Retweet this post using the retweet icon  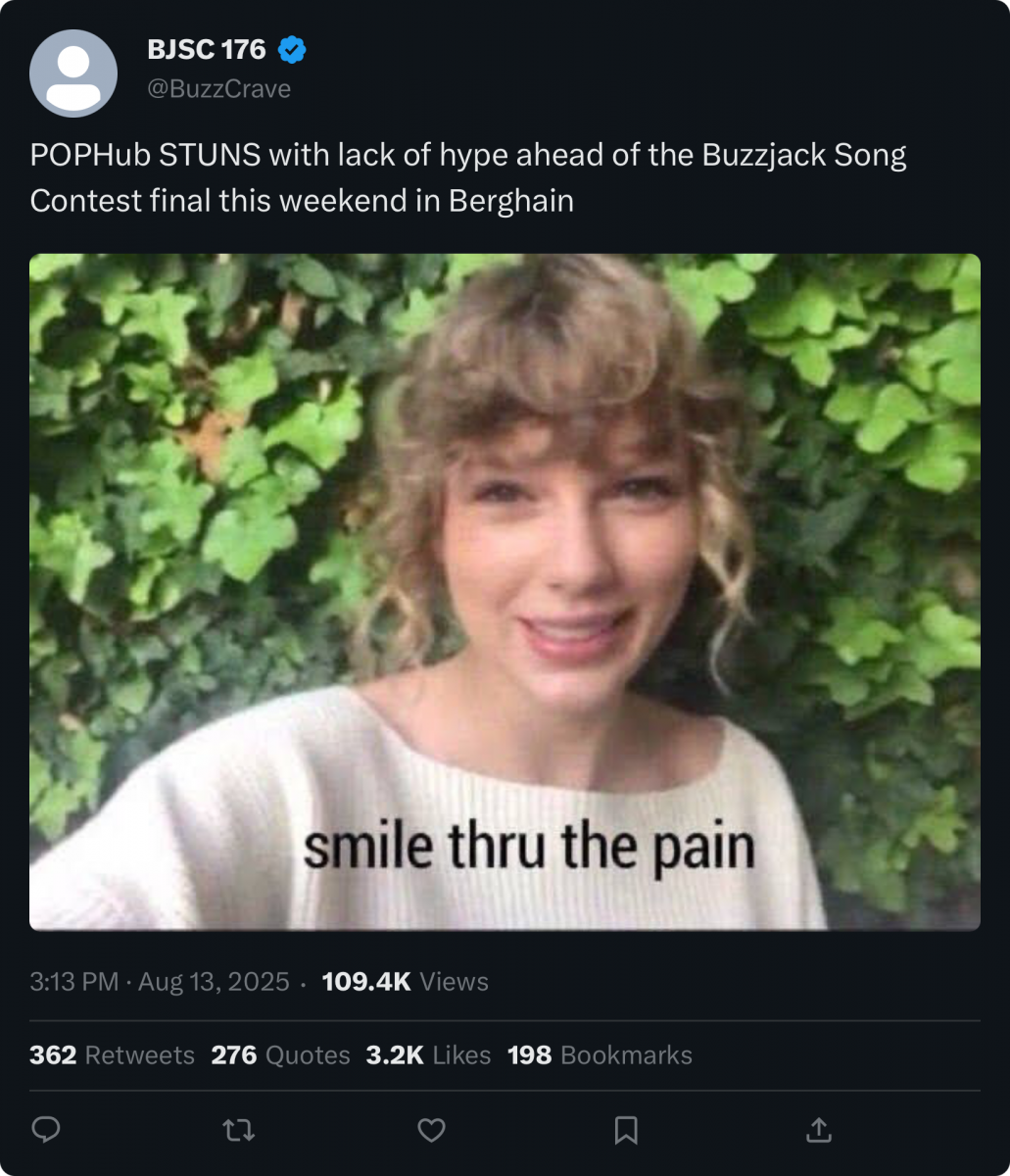tap(239, 1131)
